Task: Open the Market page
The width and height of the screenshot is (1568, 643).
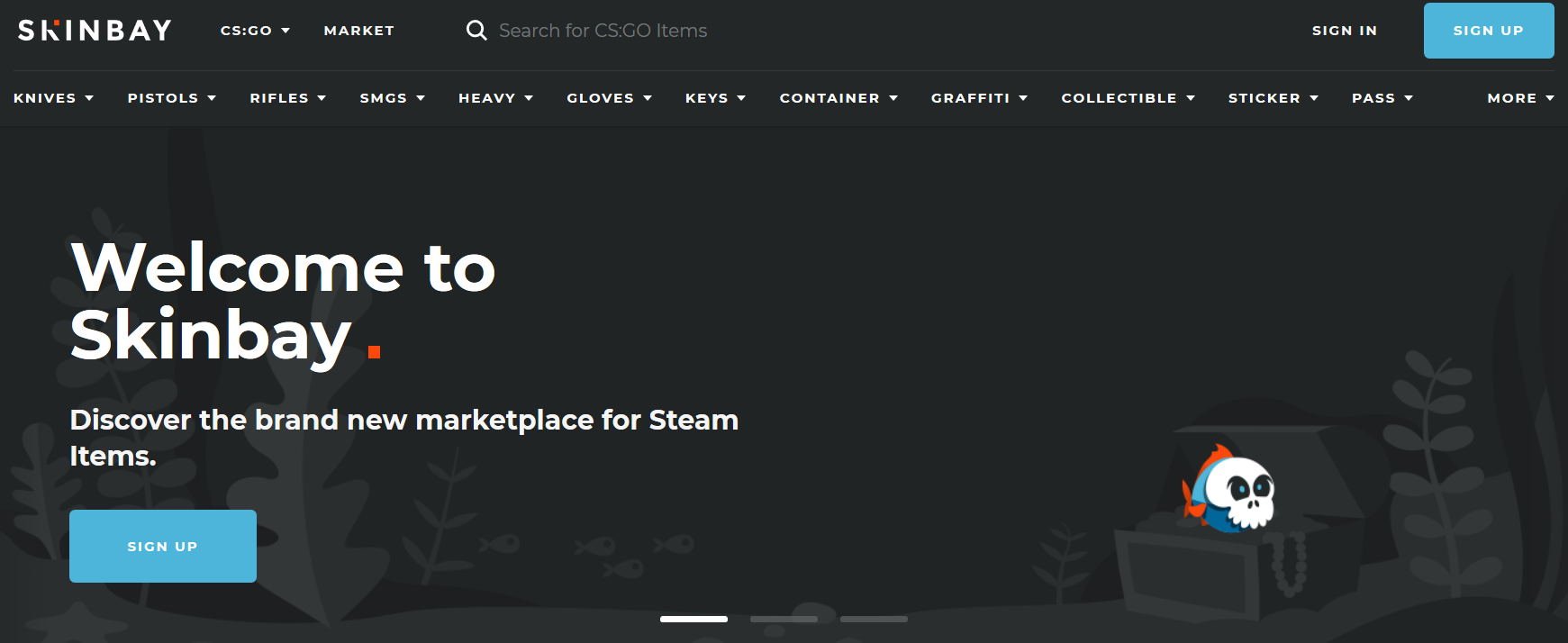Action: (x=358, y=31)
